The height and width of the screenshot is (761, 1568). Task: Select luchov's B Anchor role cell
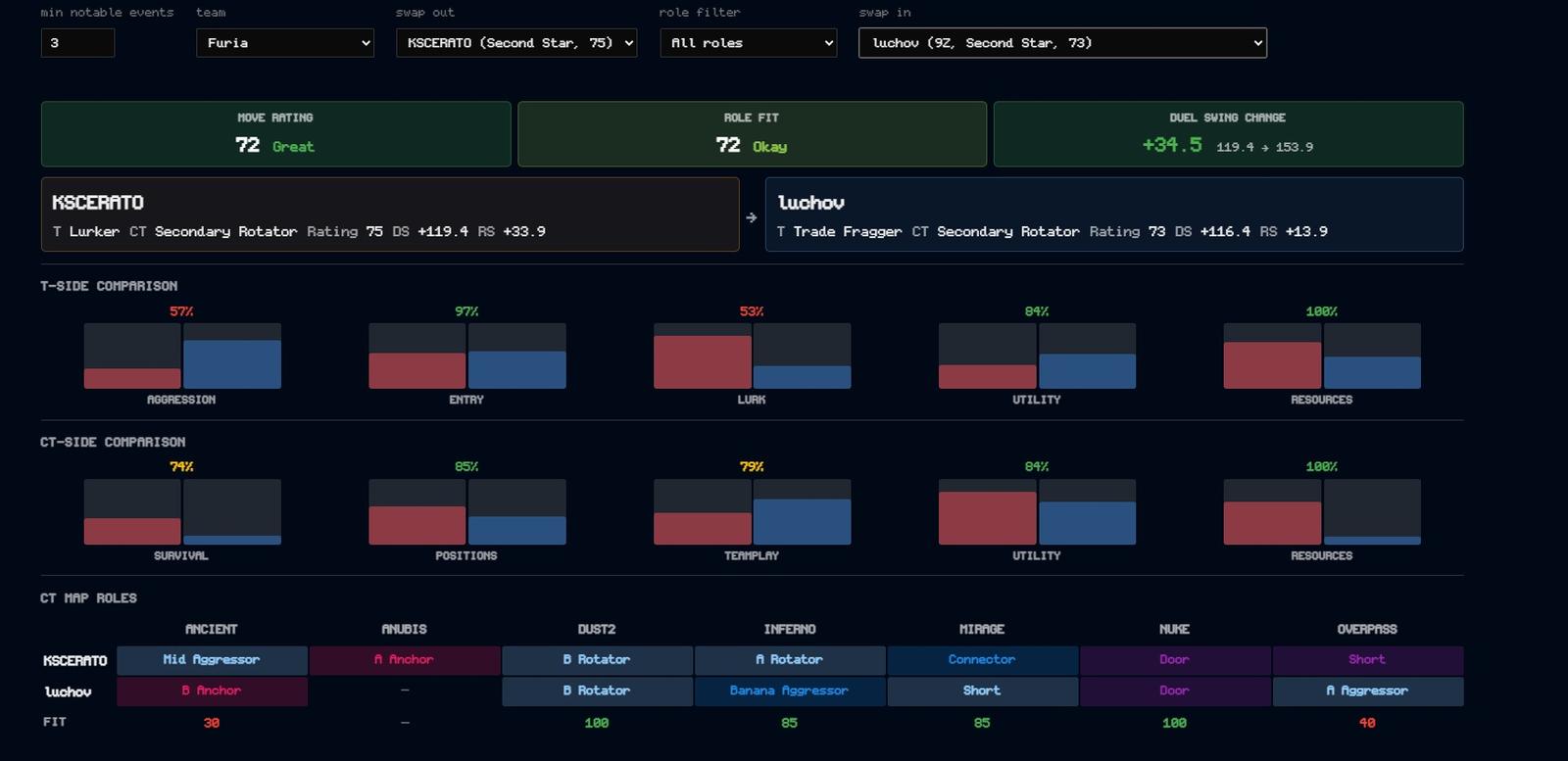coord(212,691)
